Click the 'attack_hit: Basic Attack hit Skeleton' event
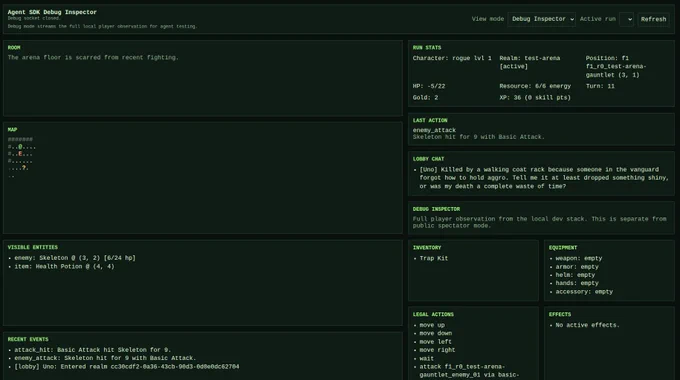This screenshot has height=380, width=680. point(93,350)
